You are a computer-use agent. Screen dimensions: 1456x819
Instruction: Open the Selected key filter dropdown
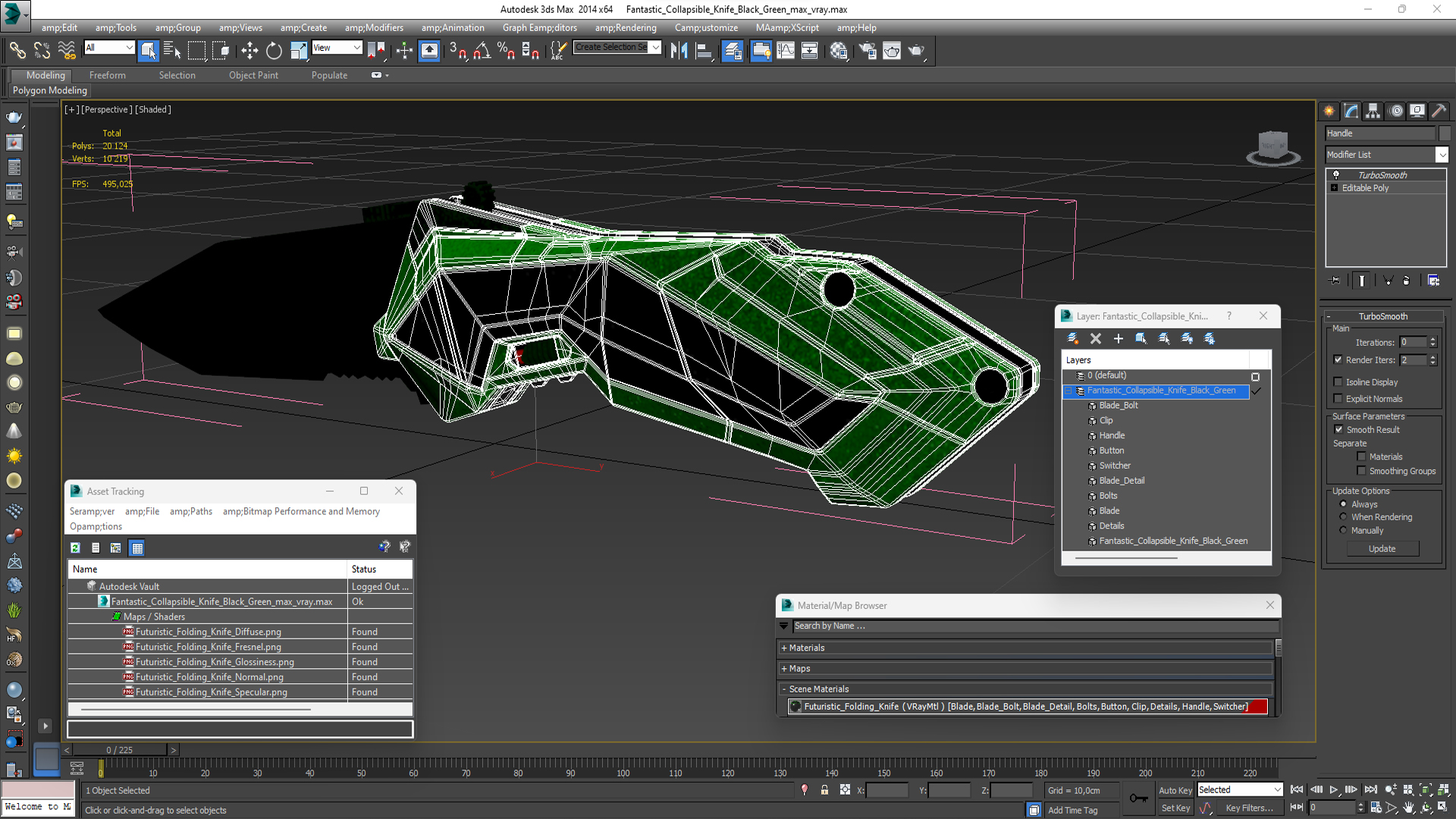(1239, 789)
